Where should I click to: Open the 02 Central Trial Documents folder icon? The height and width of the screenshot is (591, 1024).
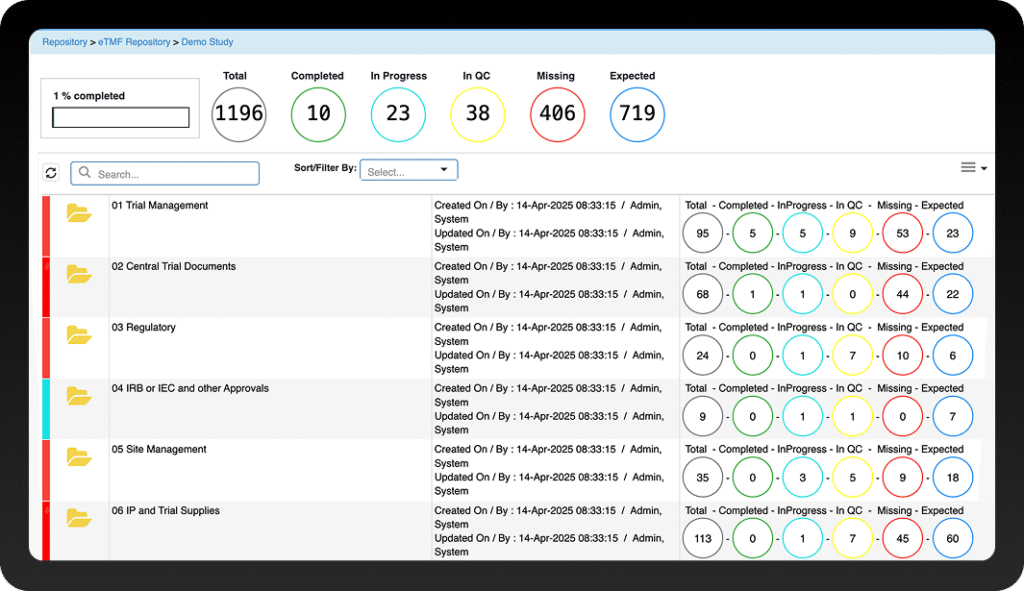pyautogui.click(x=79, y=274)
